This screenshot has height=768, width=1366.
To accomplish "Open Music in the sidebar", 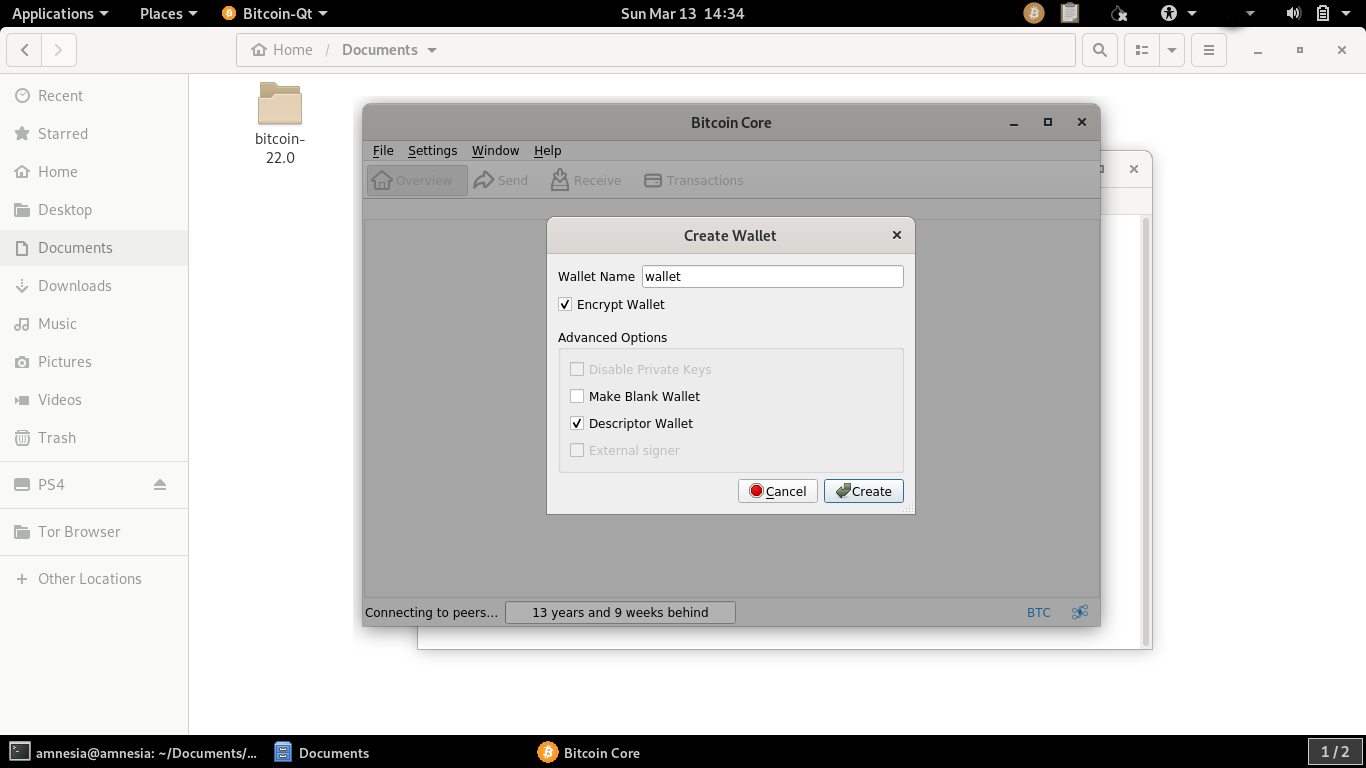I will tap(94, 324).
